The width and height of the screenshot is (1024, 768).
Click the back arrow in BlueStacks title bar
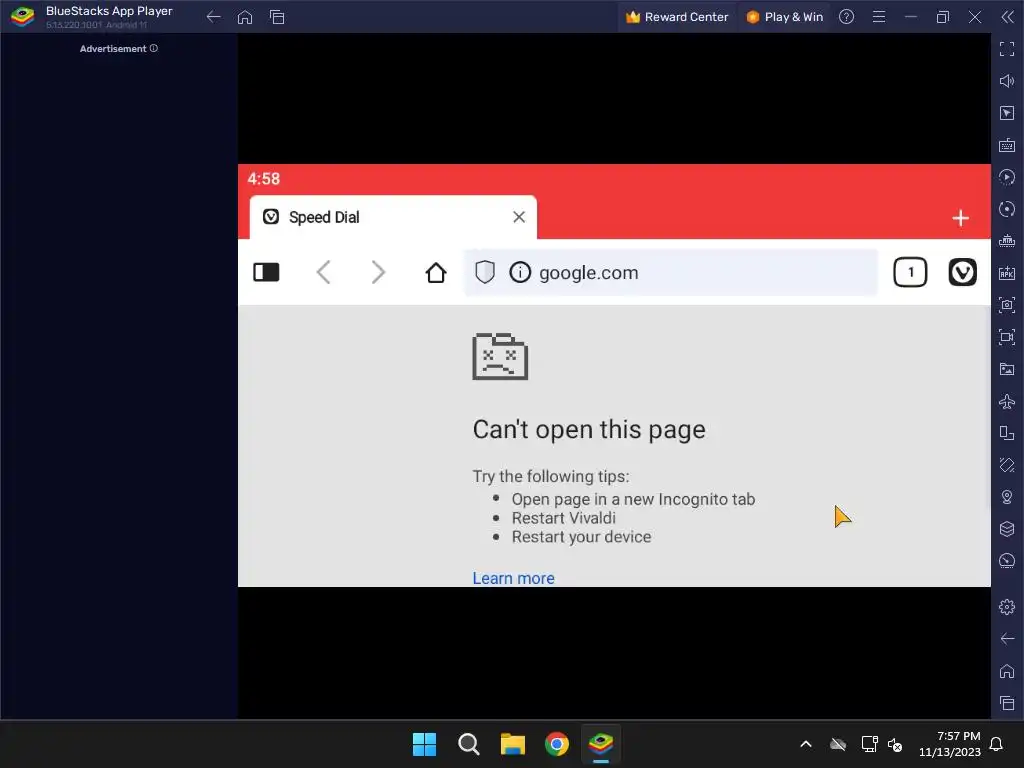[x=214, y=17]
